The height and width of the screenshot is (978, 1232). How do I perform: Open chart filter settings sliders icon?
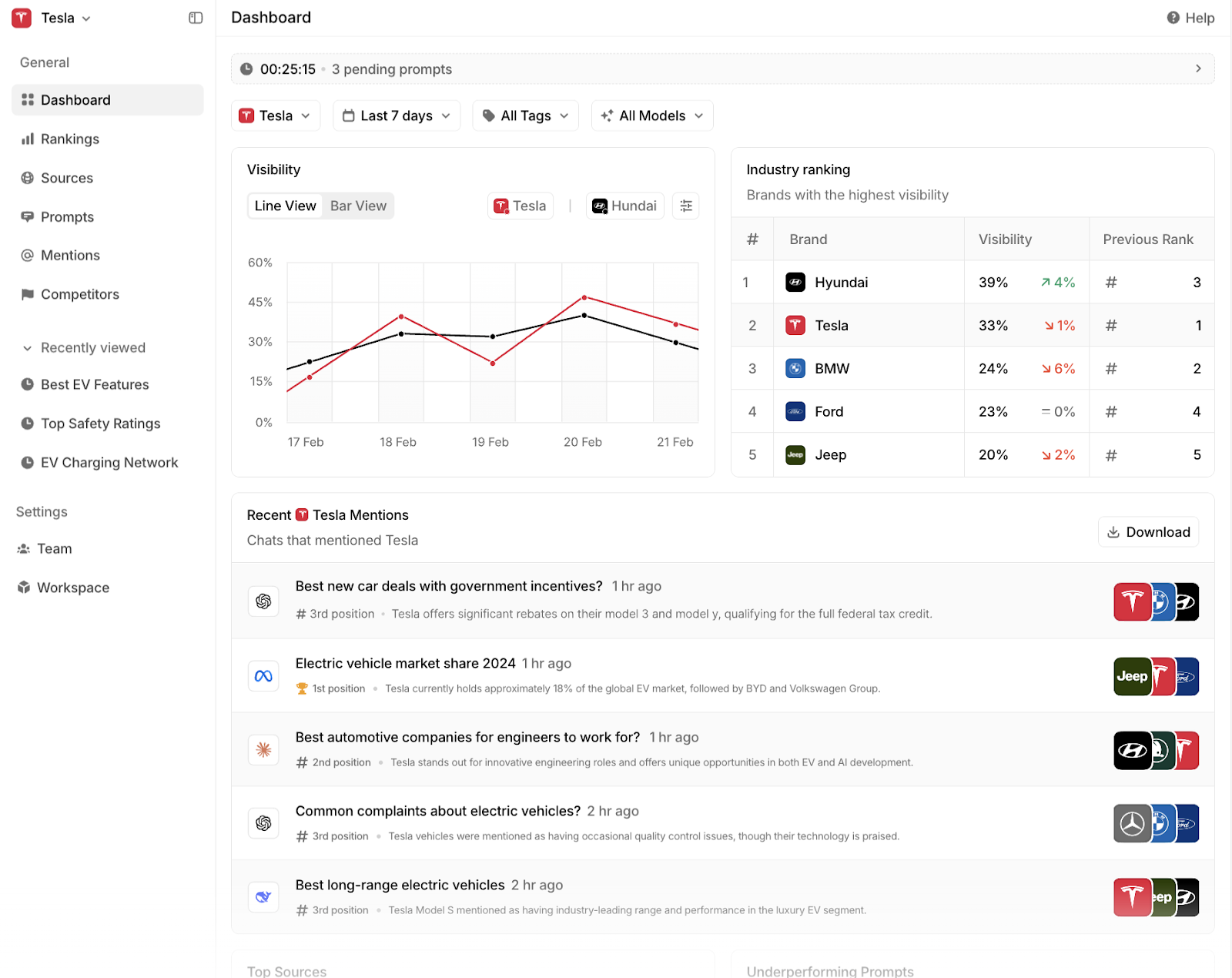pos(685,206)
